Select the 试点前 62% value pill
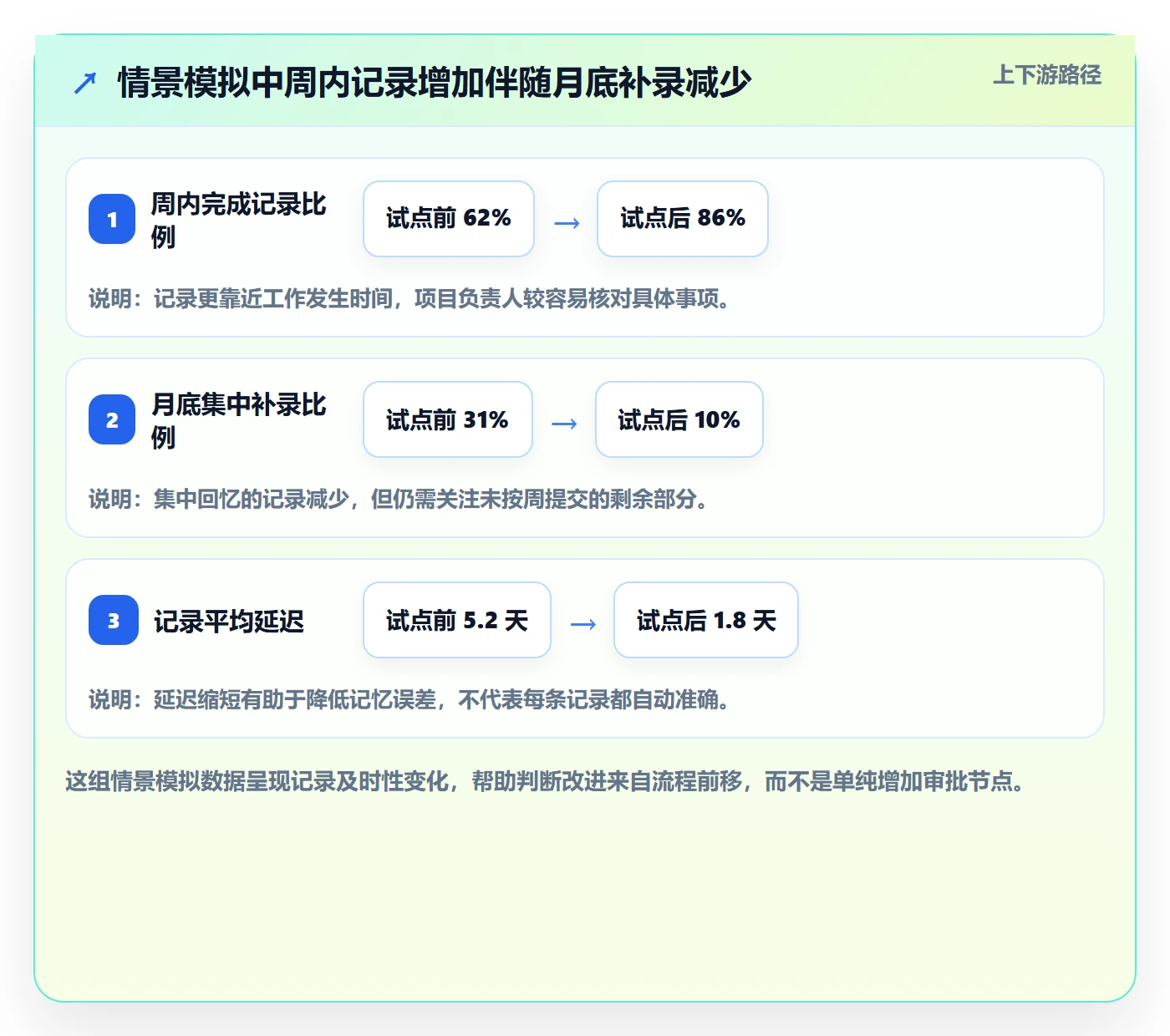 (x=449, y=219)
